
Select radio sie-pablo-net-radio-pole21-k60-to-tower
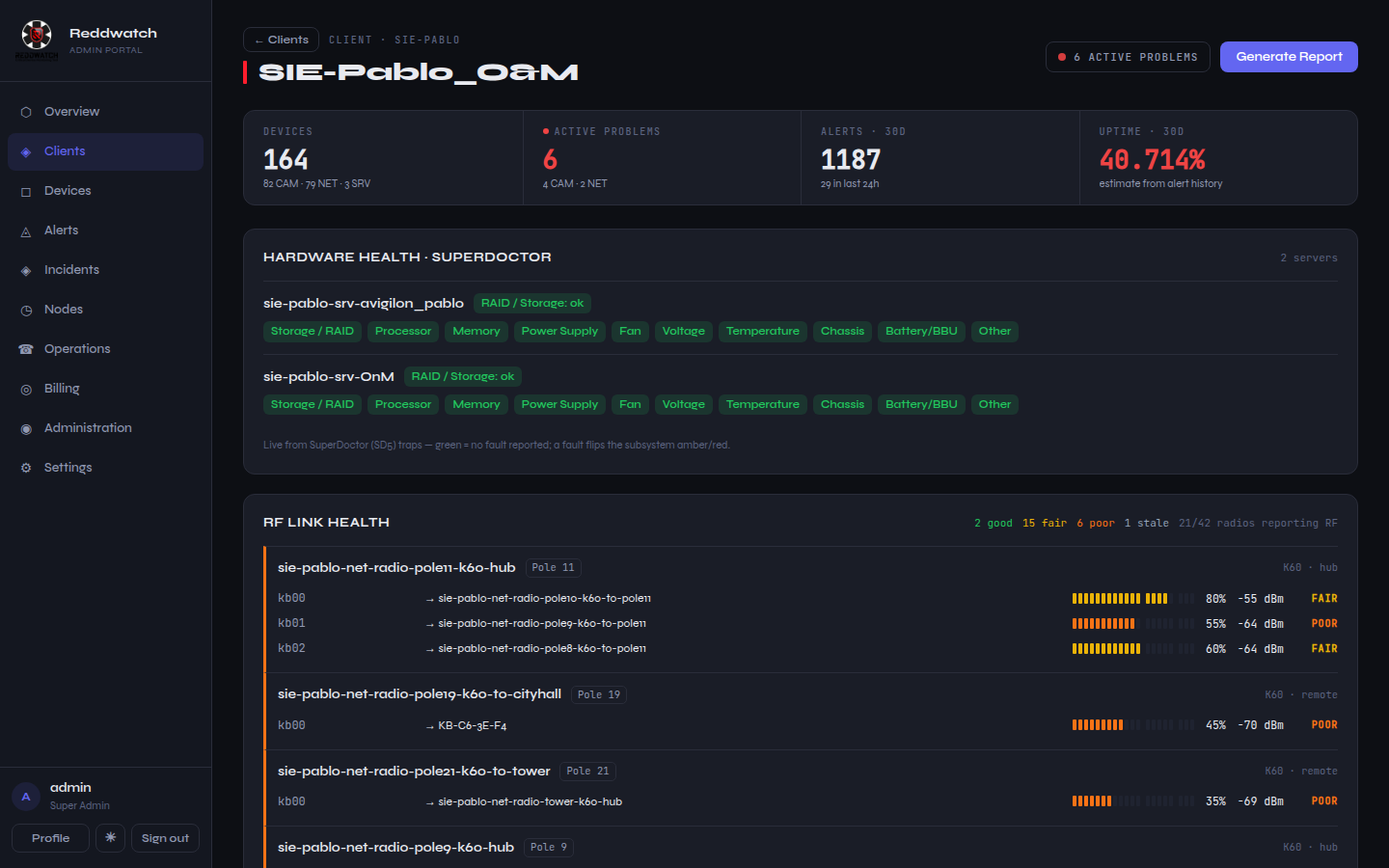pyautogui.click(x=414, y=771)
